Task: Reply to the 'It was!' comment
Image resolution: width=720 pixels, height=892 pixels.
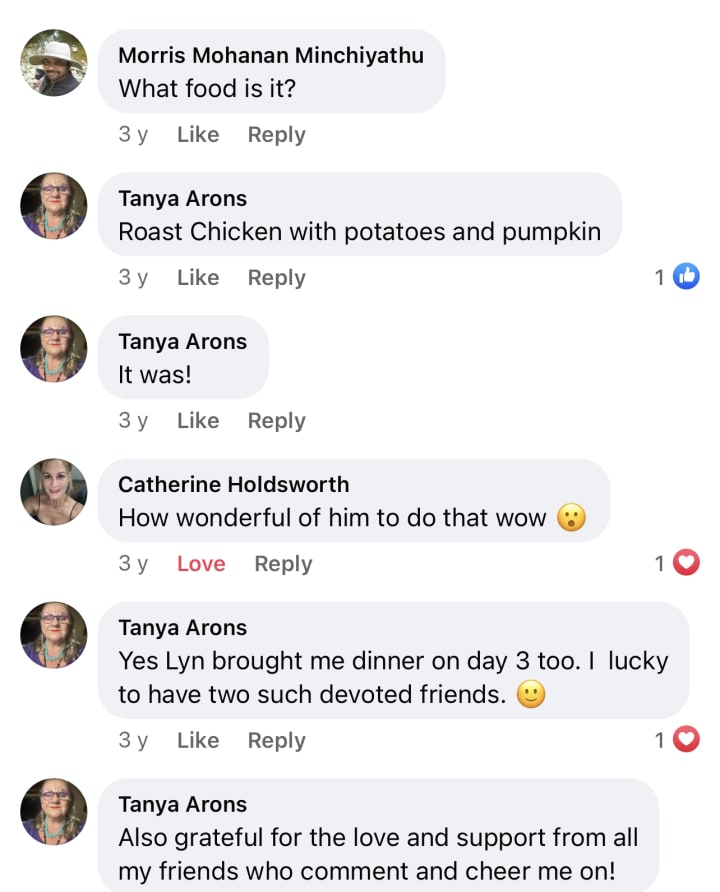Action: tap(276, 421)
